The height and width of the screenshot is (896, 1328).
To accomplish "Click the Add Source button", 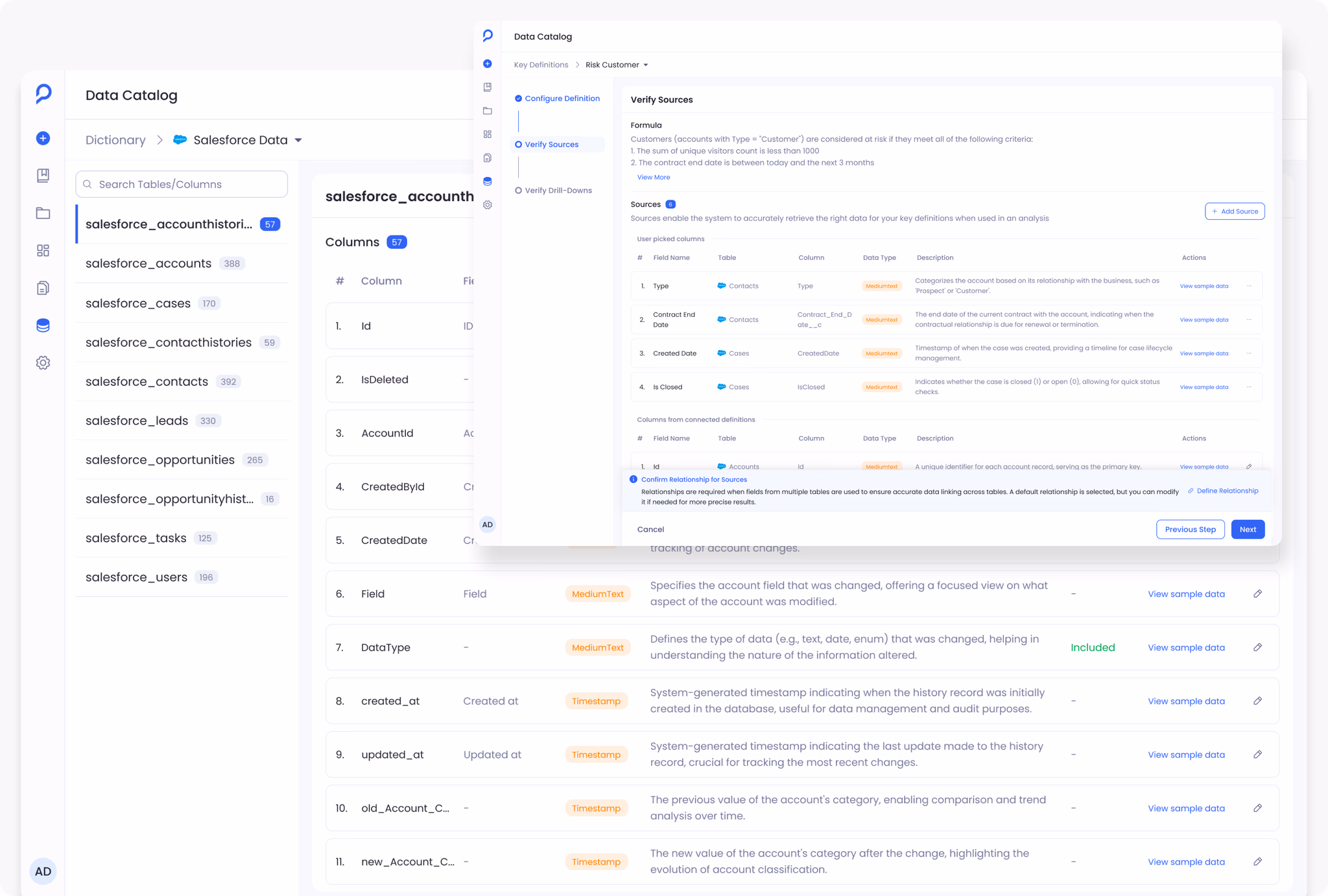I will pos(1235,211).
